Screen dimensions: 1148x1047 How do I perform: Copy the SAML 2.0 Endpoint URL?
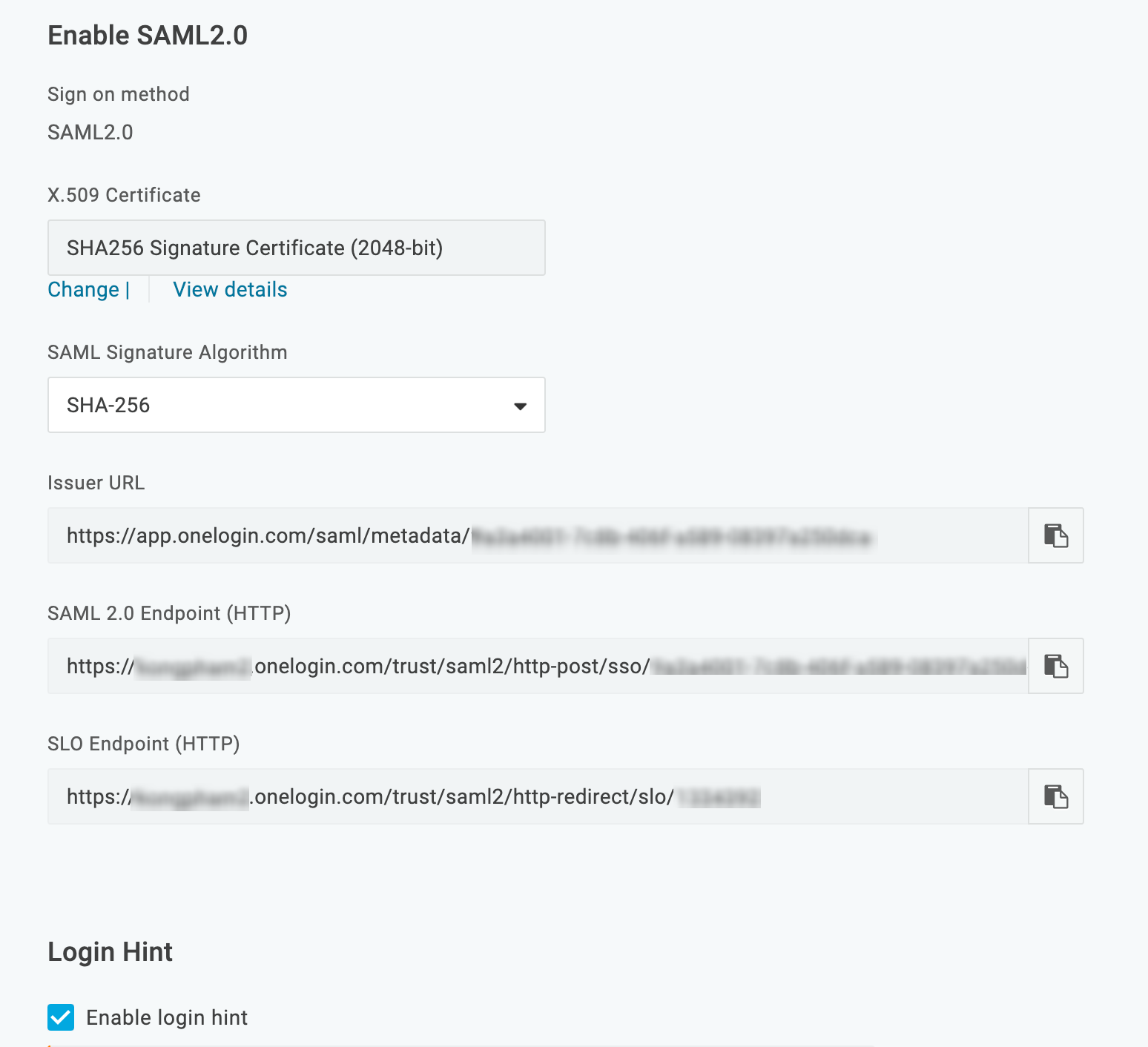click(1055, 666)
